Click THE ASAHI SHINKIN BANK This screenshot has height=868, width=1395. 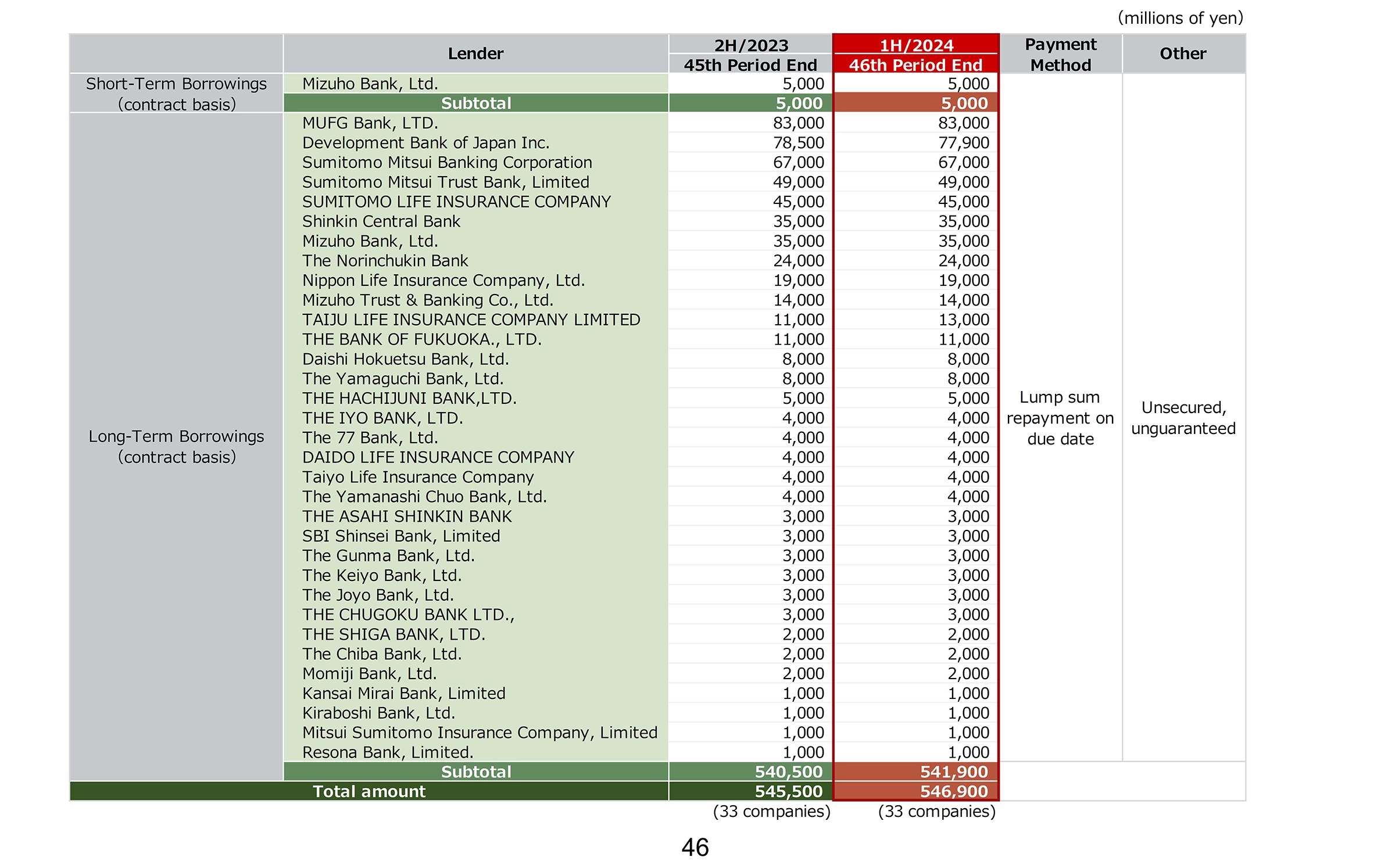[407, 517]
